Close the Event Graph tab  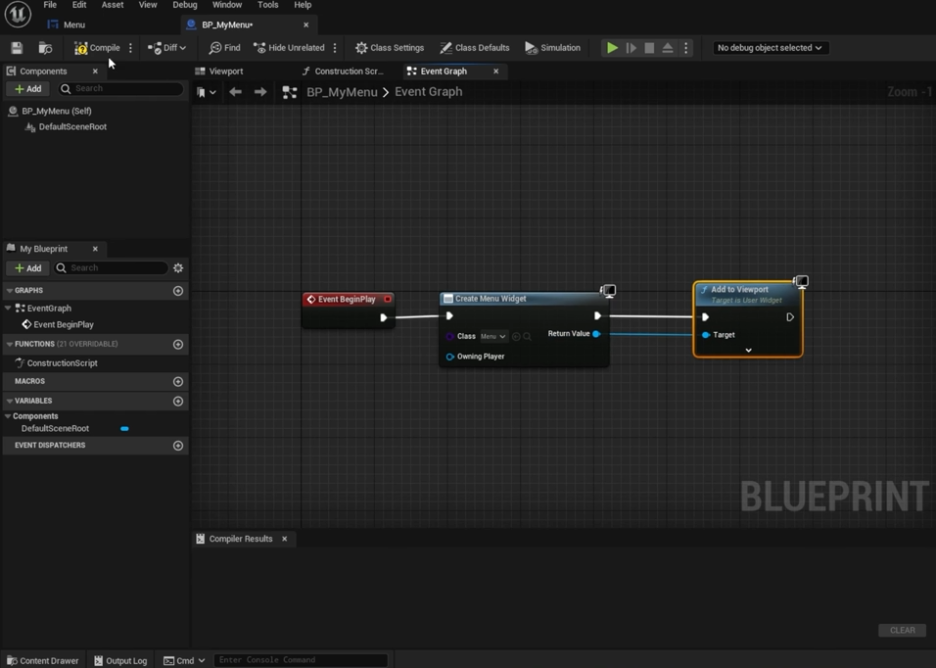495,71
